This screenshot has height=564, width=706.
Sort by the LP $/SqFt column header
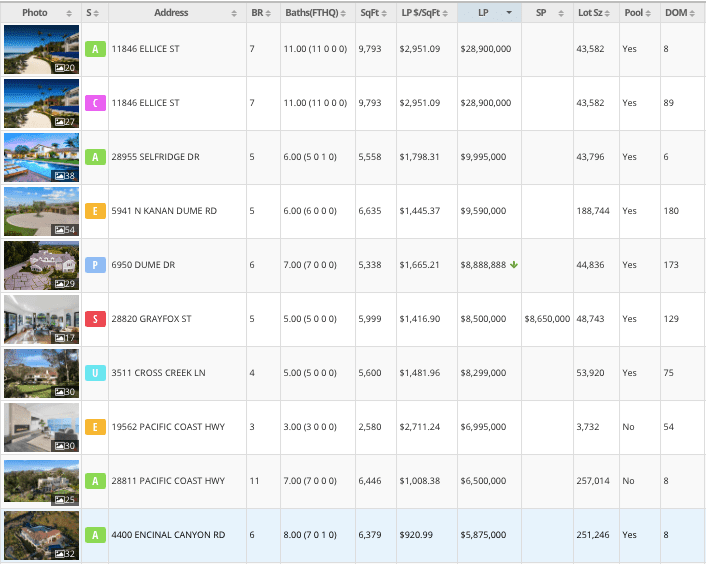coord(427,13)
